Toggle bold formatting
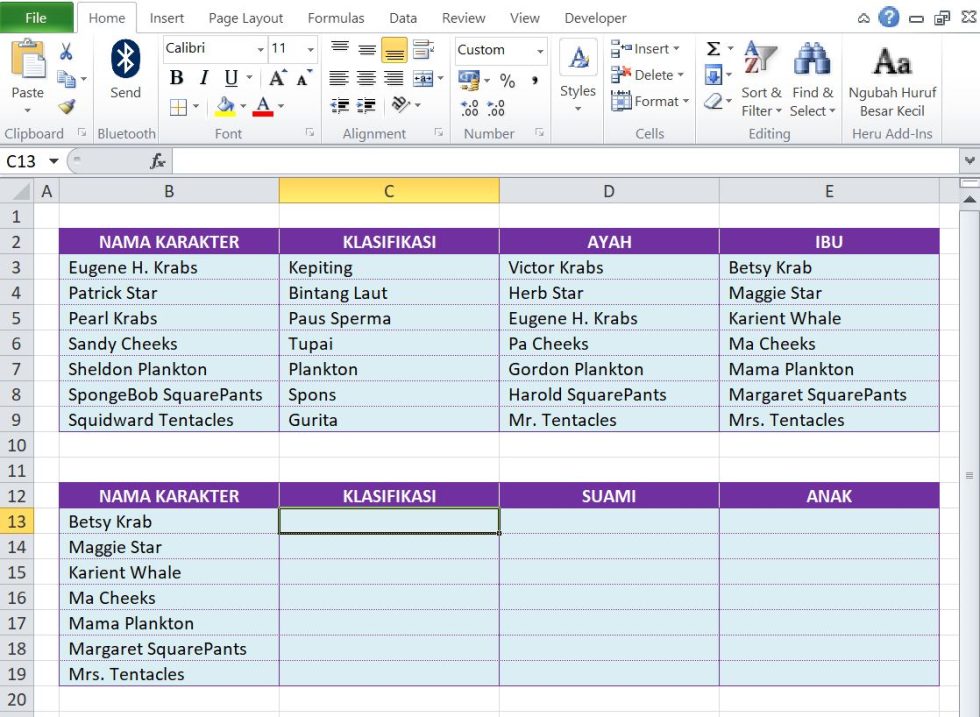 [x=176, y=76]
